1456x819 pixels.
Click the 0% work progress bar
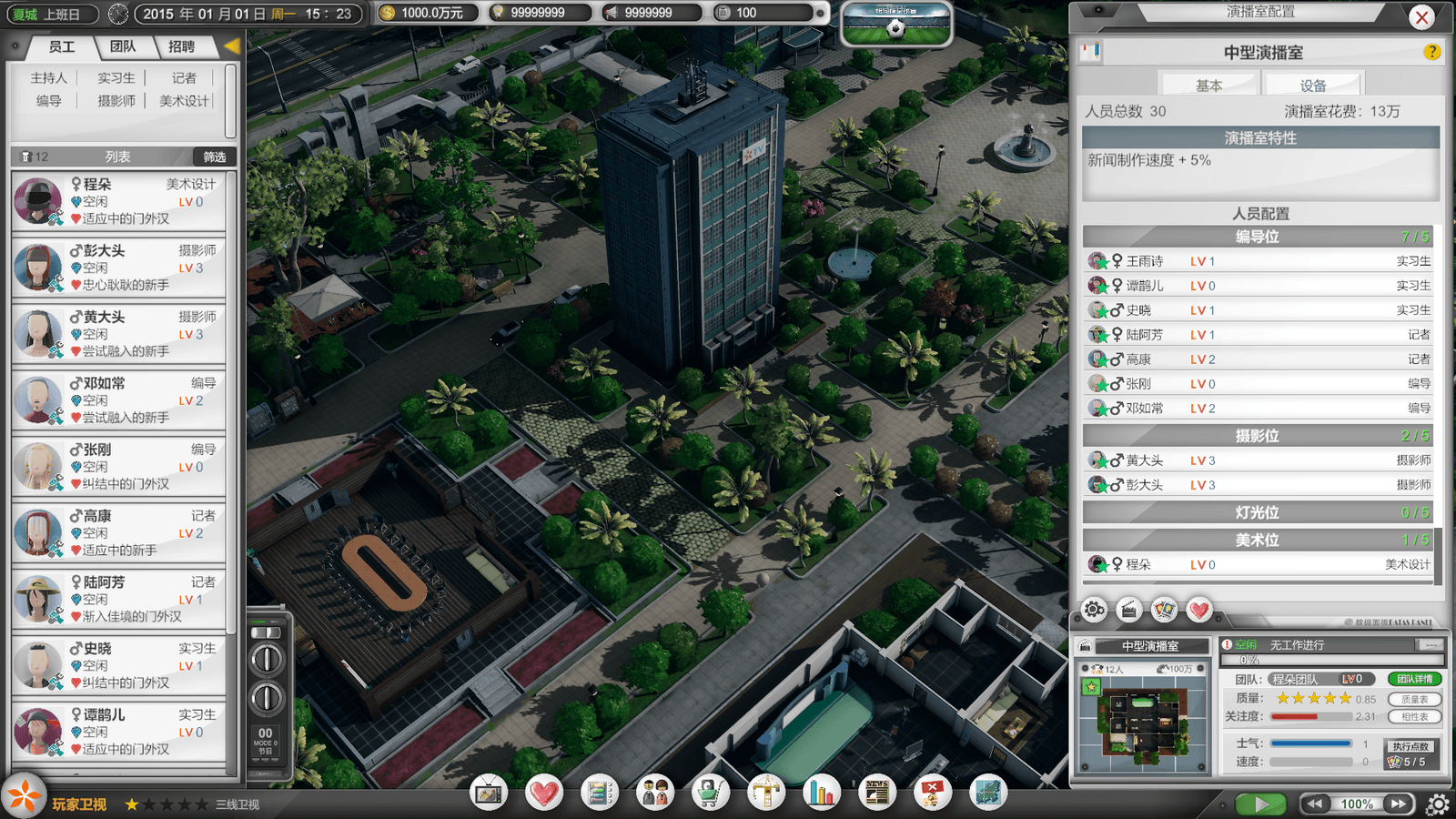1330,660
